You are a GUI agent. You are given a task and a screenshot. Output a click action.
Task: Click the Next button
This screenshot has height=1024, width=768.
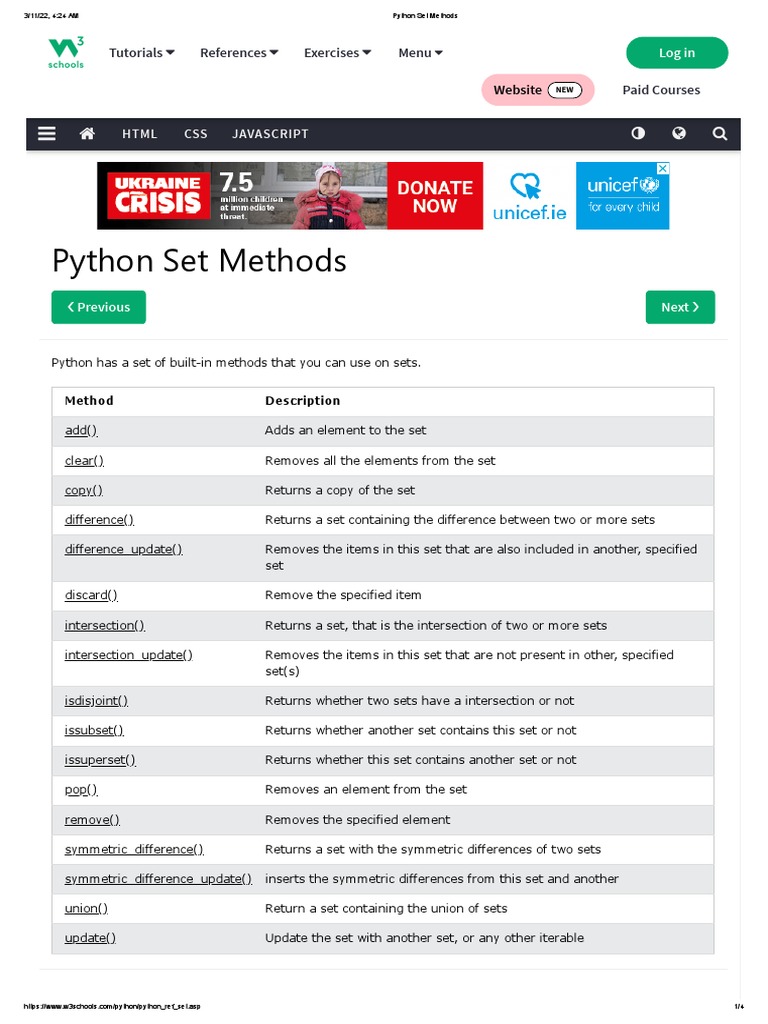coord(680,307)
